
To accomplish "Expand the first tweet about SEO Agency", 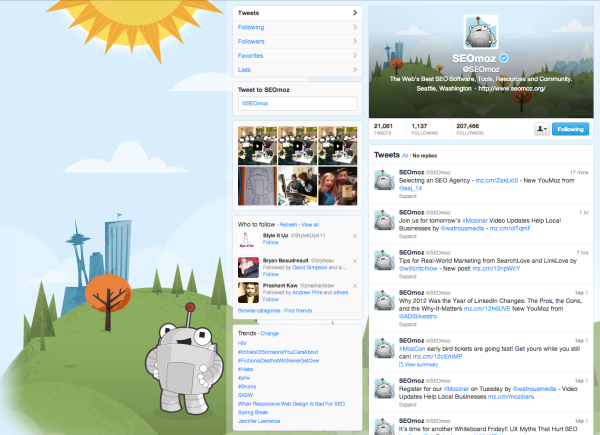I will click(x=408, y=197).
